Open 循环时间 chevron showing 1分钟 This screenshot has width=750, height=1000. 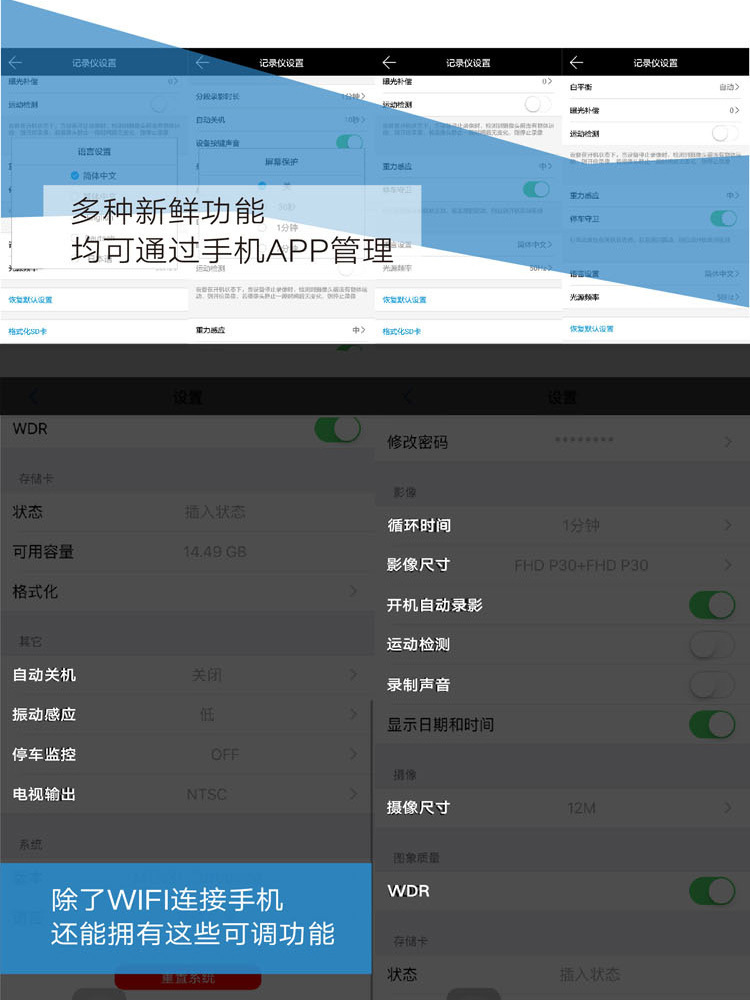coord(728,526)
